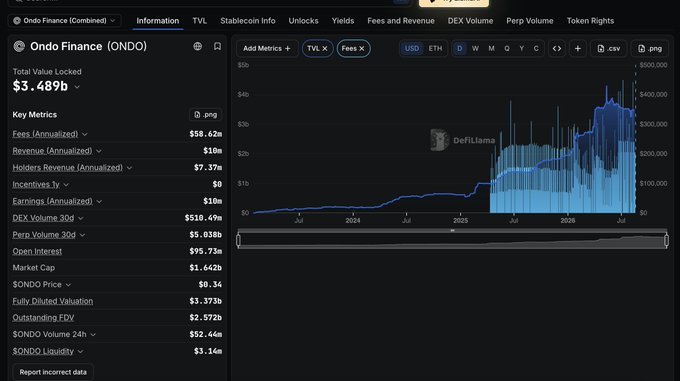Expand DEX Volume 30d details

point(81,218)
